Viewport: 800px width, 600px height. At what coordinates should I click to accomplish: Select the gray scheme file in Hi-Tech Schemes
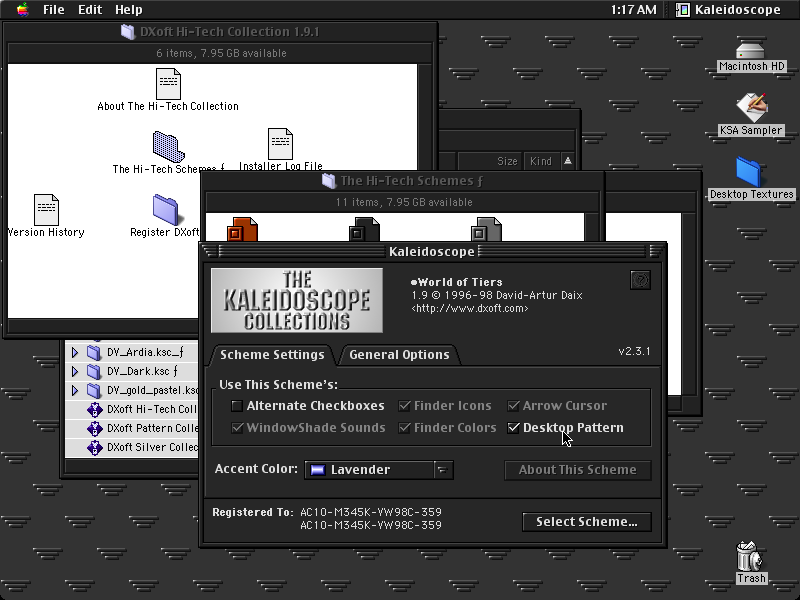(x=486, y=230)
